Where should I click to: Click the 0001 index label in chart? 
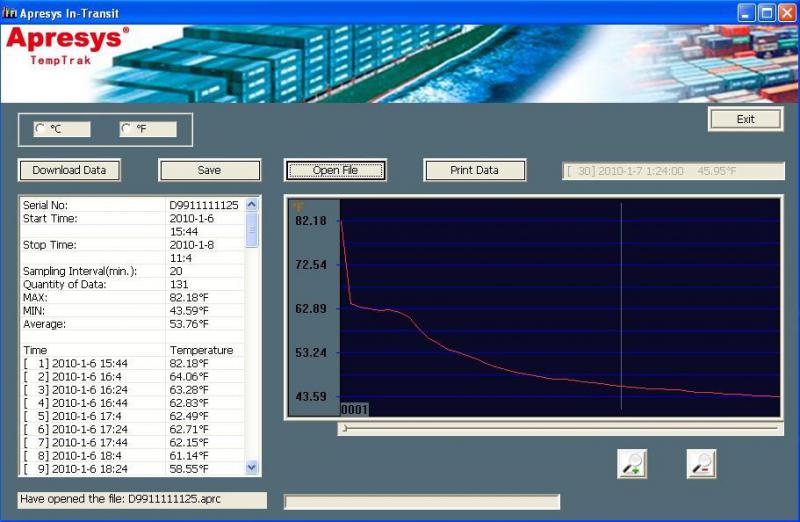(x=354, y=410)
